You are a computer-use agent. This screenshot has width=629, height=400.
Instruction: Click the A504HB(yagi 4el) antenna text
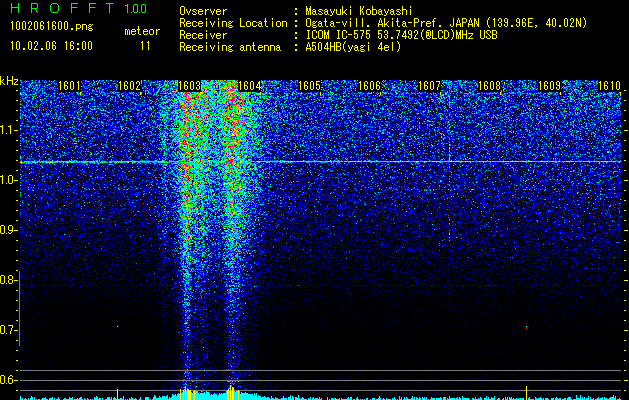click(x=353, y=47)
